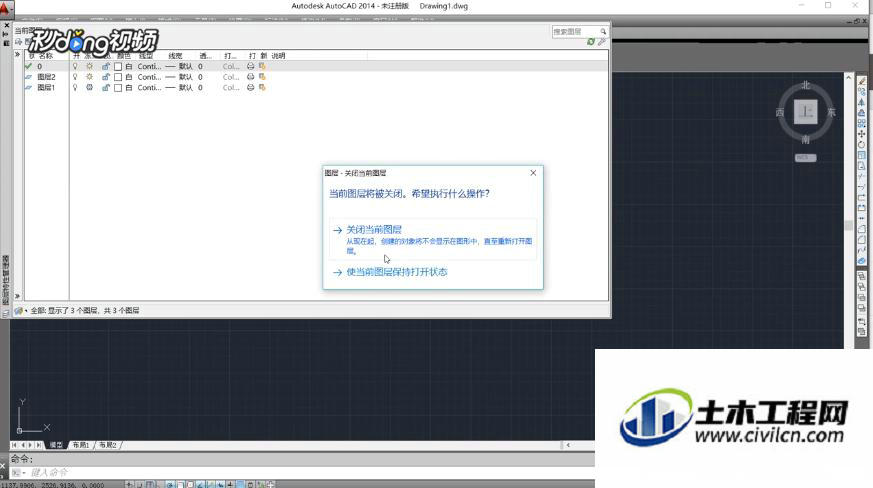Select the Rotate tool in right toolbar
The image size is (873, 488).
coord(862,144)
